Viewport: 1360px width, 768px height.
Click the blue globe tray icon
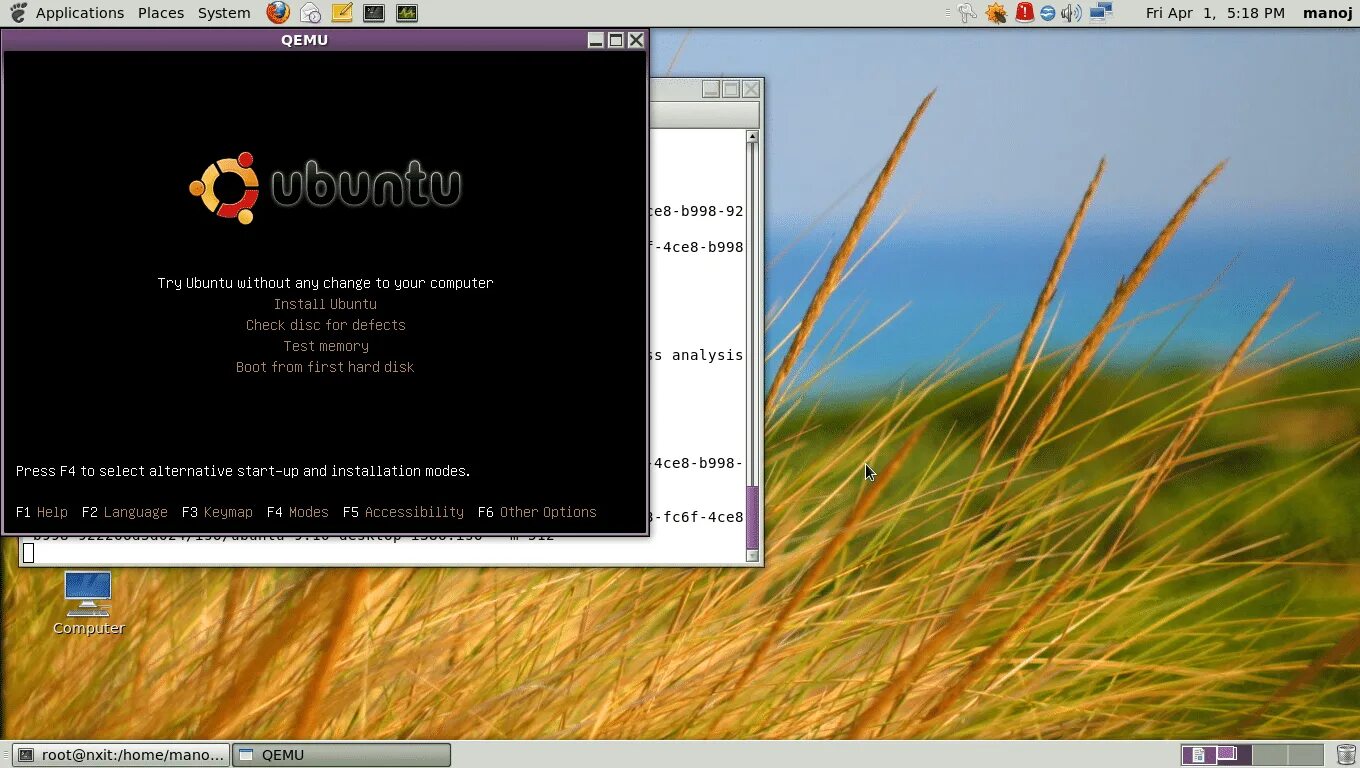pos(1047,13)
